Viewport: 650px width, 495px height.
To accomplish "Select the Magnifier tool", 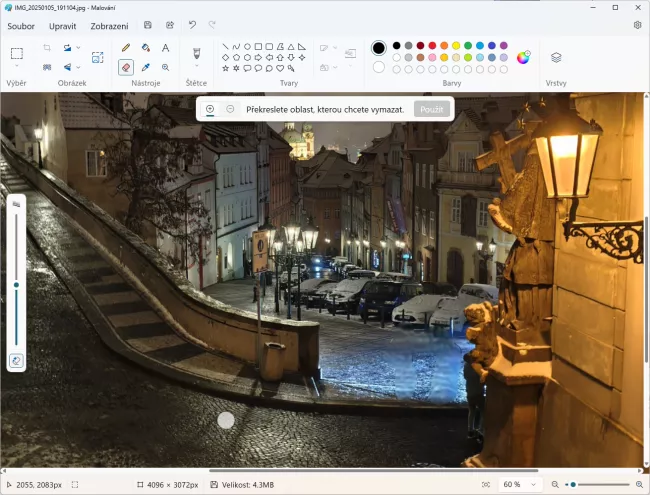I will click(166, 67).
